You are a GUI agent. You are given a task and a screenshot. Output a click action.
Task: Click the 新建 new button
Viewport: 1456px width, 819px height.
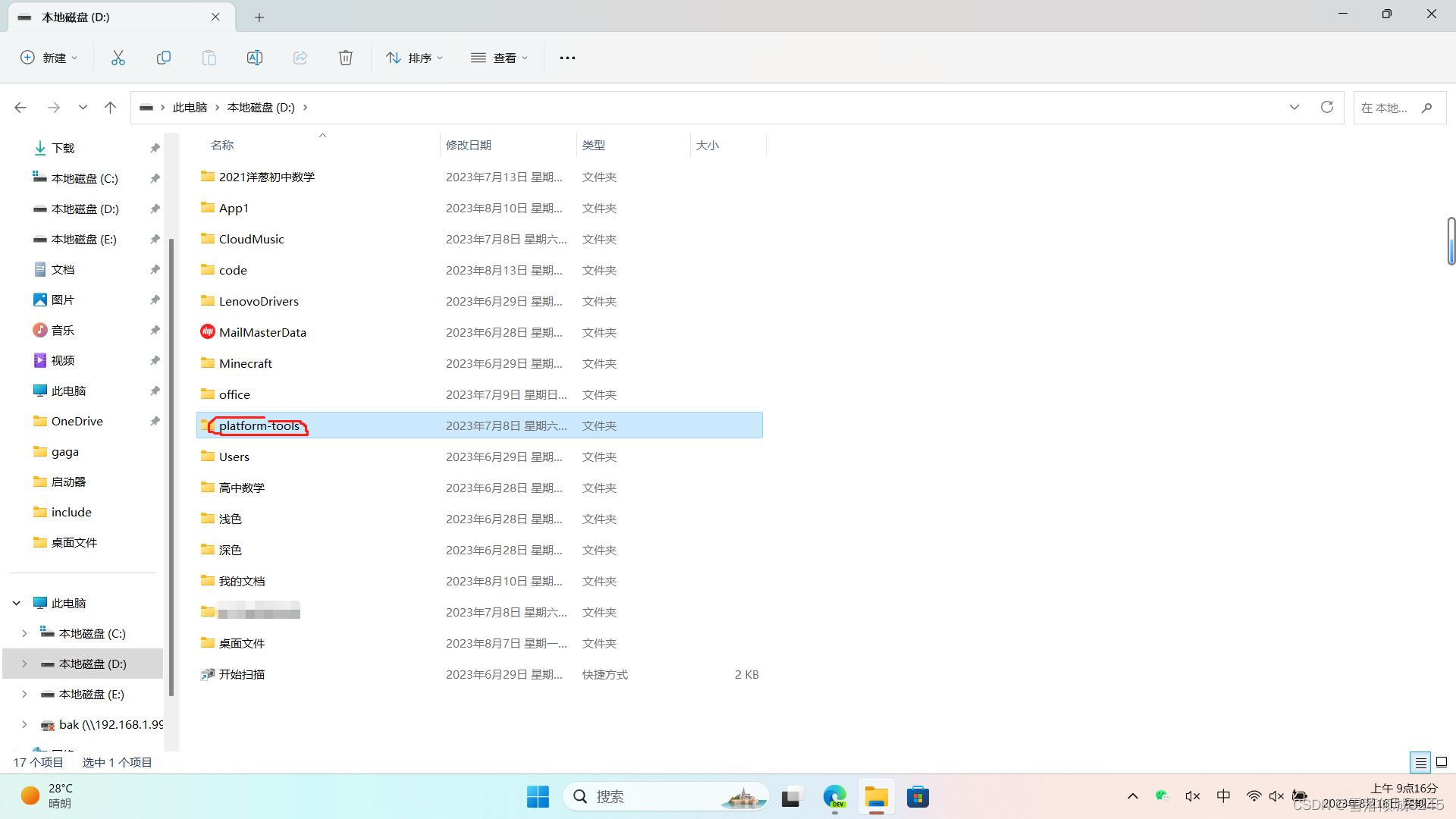49,58
